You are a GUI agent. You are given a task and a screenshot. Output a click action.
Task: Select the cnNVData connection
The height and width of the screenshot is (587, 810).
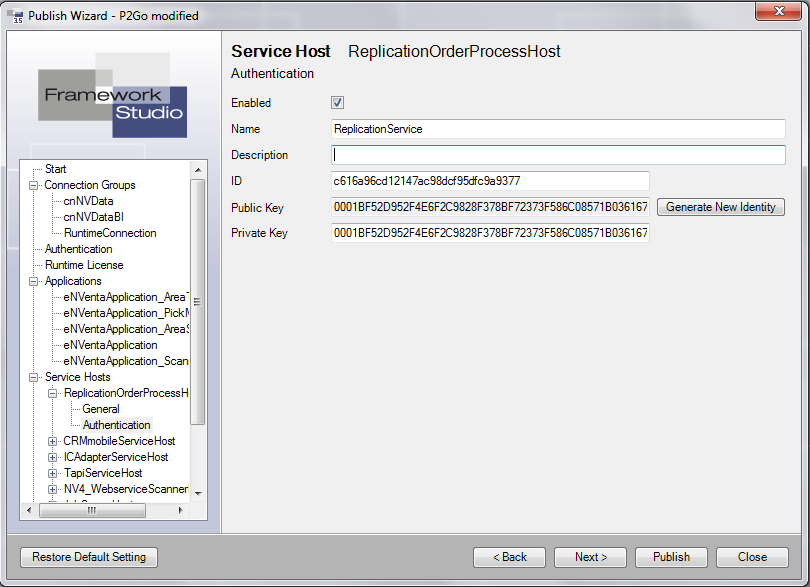coord(88,201)
